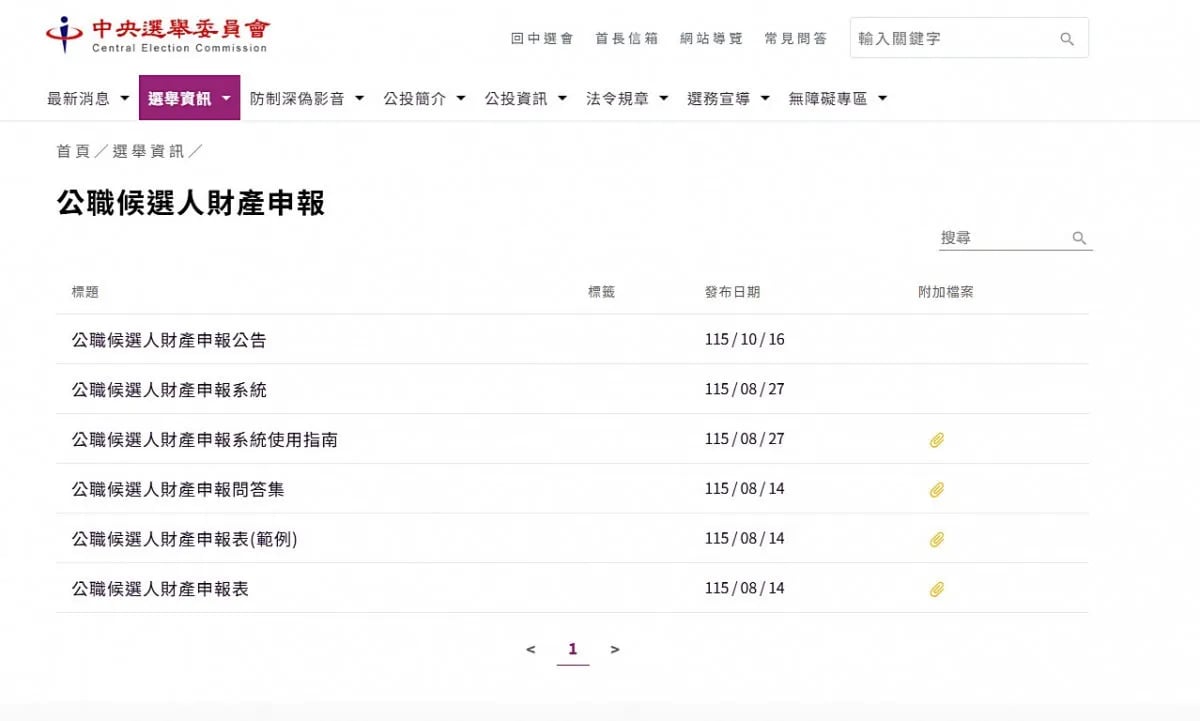Go to 回中選會 link
This screenshot has width=1200, height=721.
pyautogui.click(x=542, y=39)
